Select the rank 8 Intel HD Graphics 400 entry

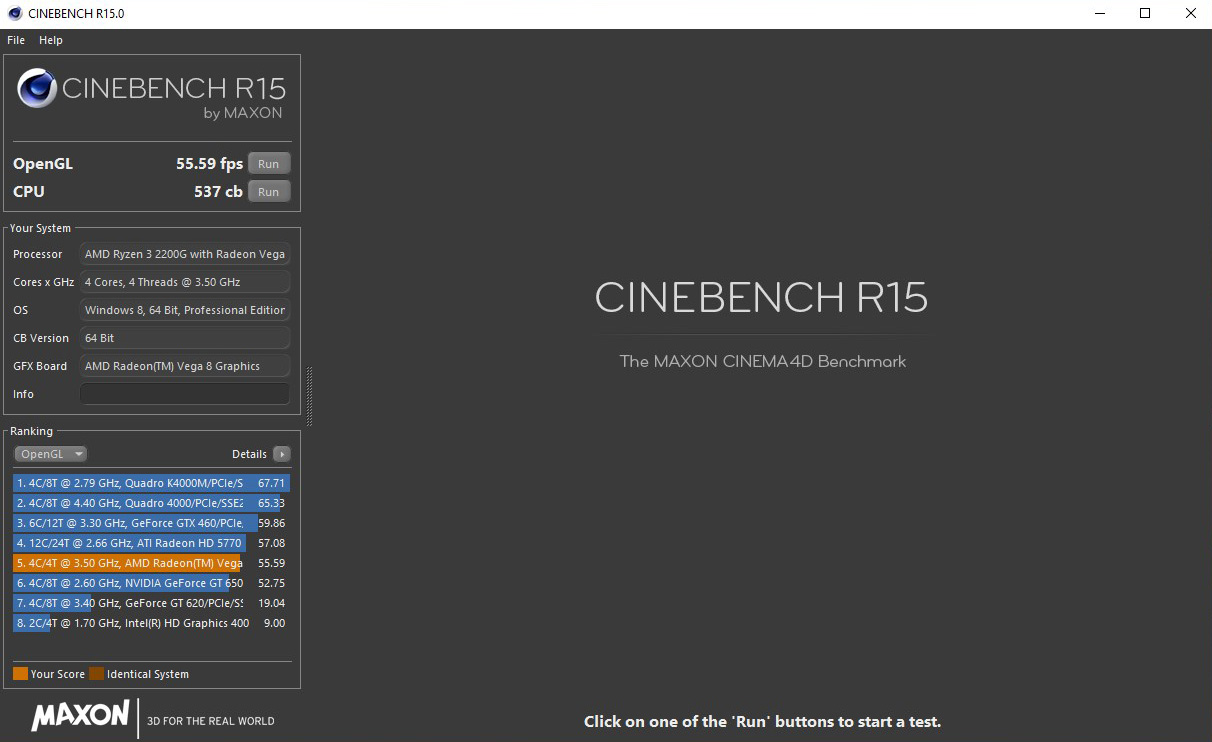130,623
